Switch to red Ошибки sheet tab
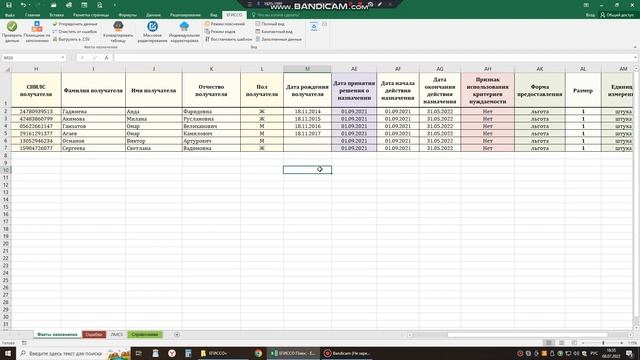 [94, 334]
